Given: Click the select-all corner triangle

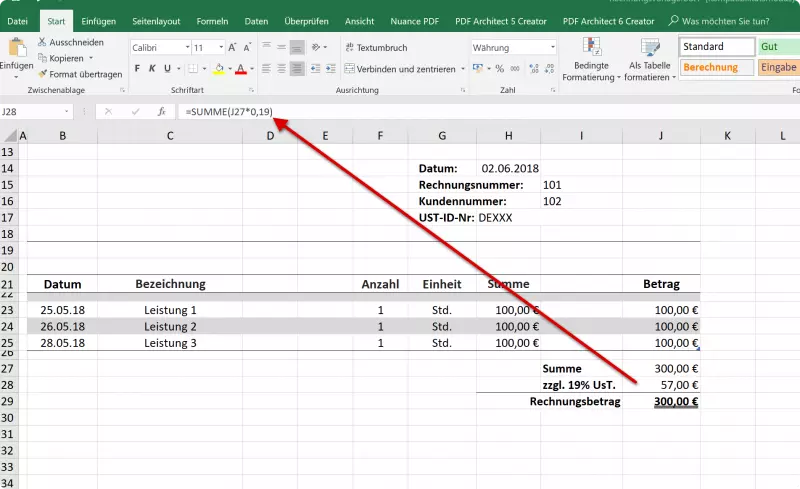Looking at the screenshot, I should coord(10,135).
